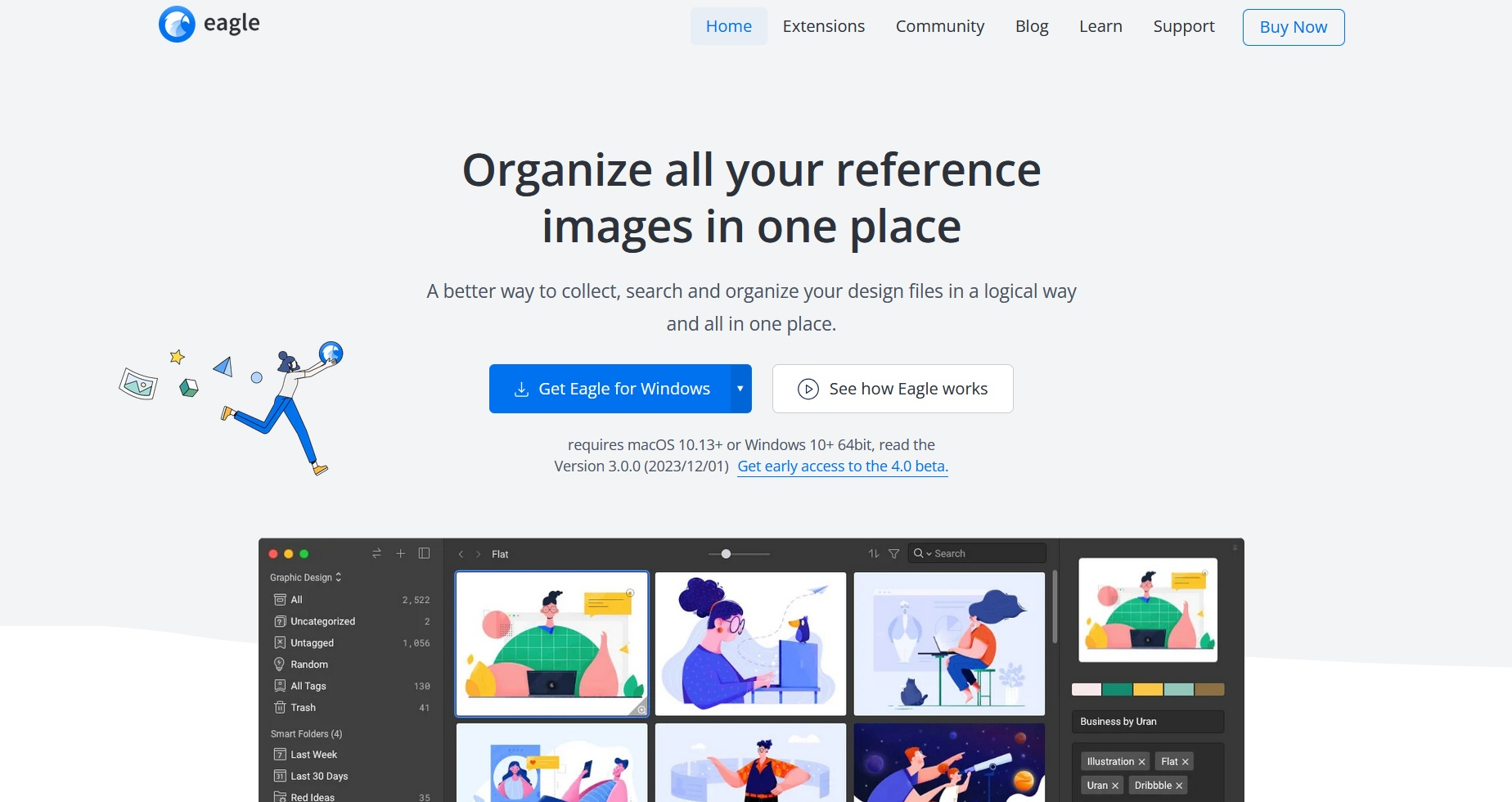Click the All folder icon
Screen dimensions: 1512x802
pyautogui.click(x=280, y=600)
